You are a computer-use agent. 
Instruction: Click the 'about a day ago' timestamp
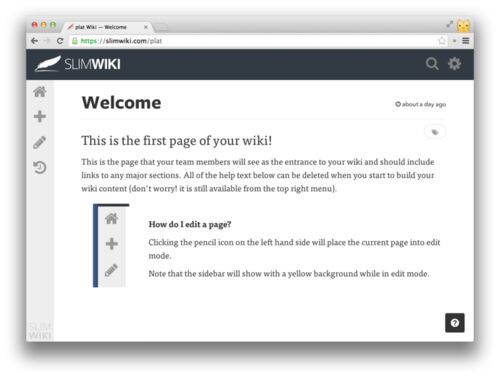(x=421, y=104)
